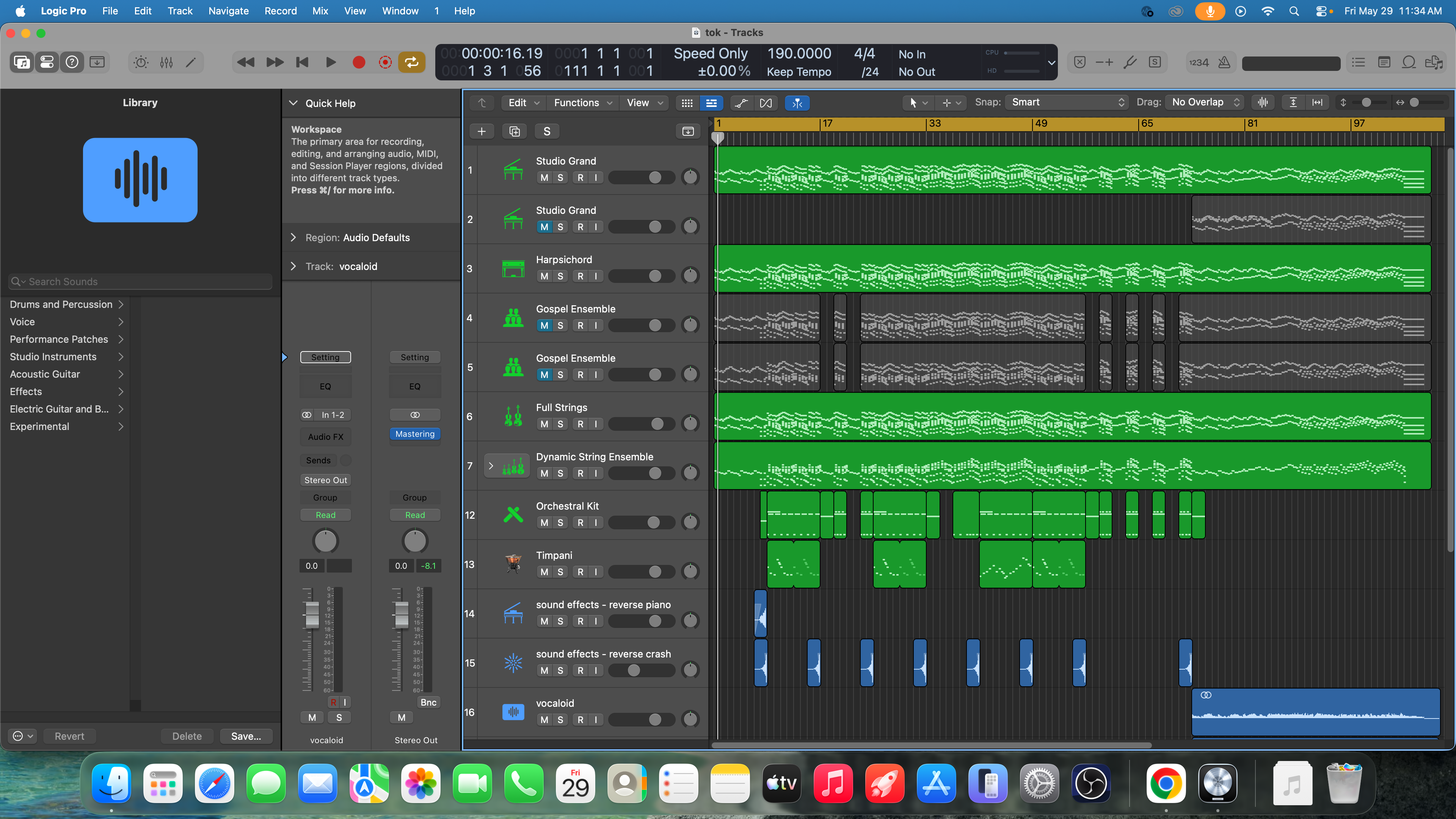Open the Track menu in menu bar

(x=180, y=11)
